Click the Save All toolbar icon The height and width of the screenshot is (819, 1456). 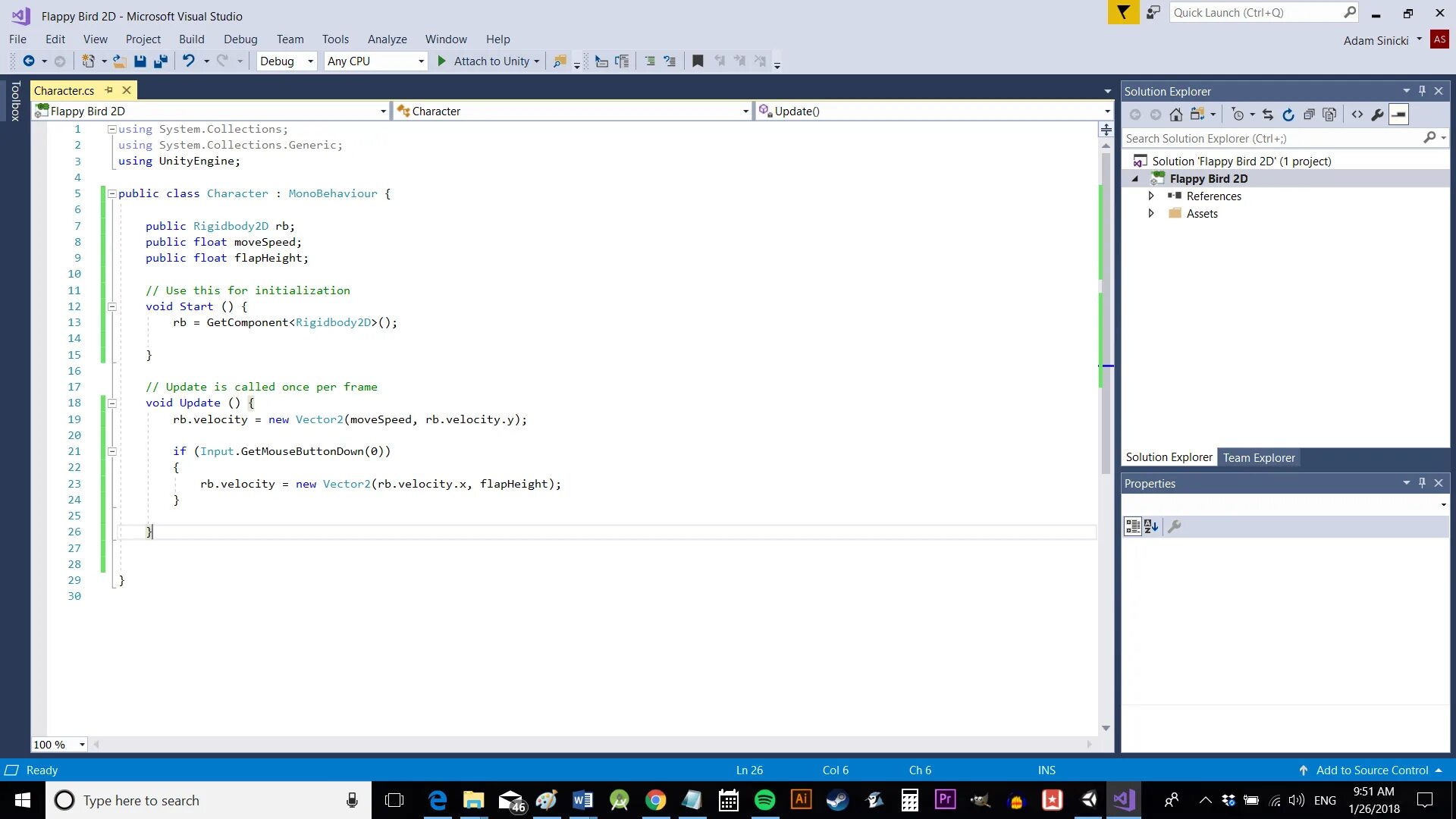click(160, 61)
